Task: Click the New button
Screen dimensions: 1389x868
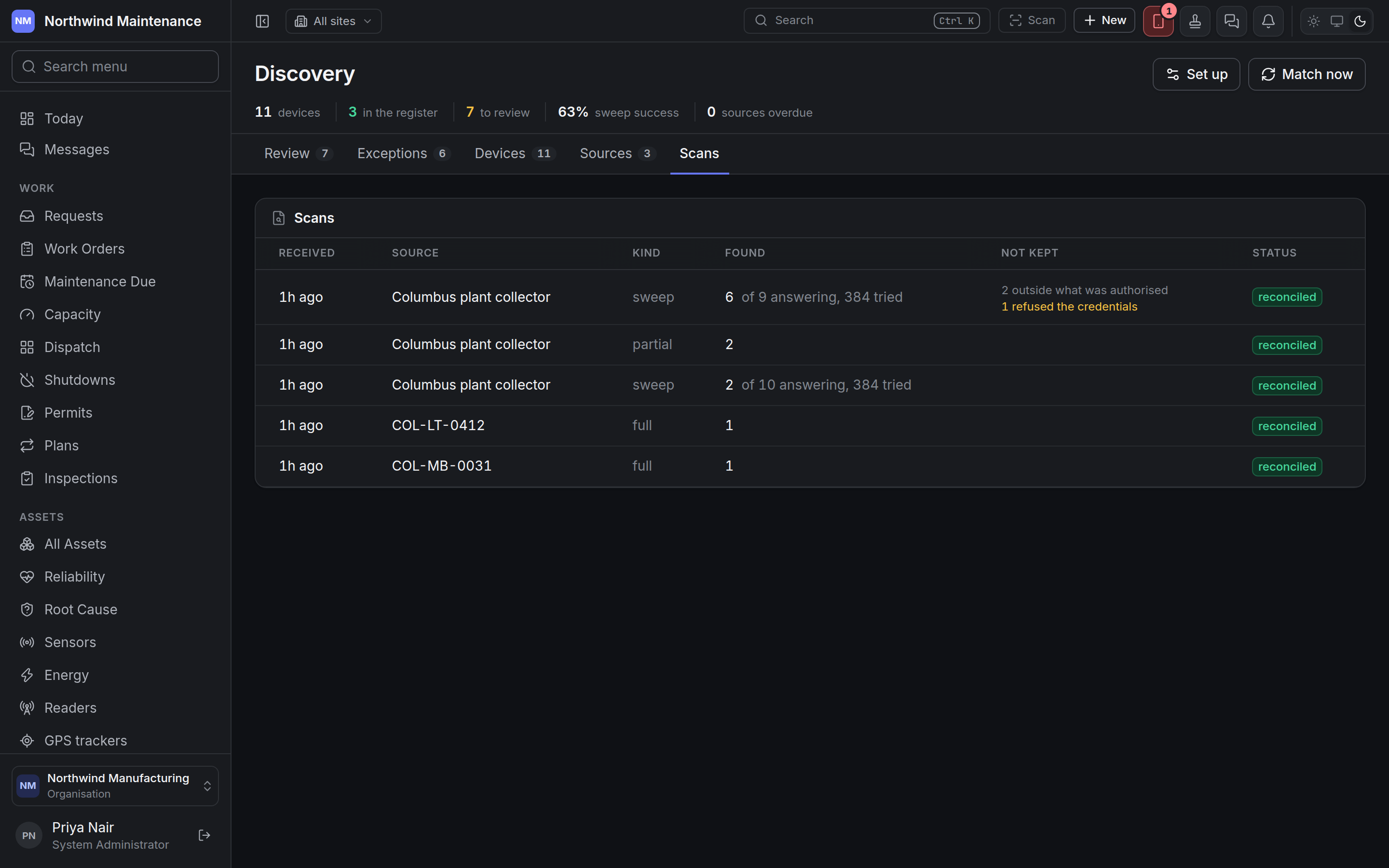Action: (1104, 21)
